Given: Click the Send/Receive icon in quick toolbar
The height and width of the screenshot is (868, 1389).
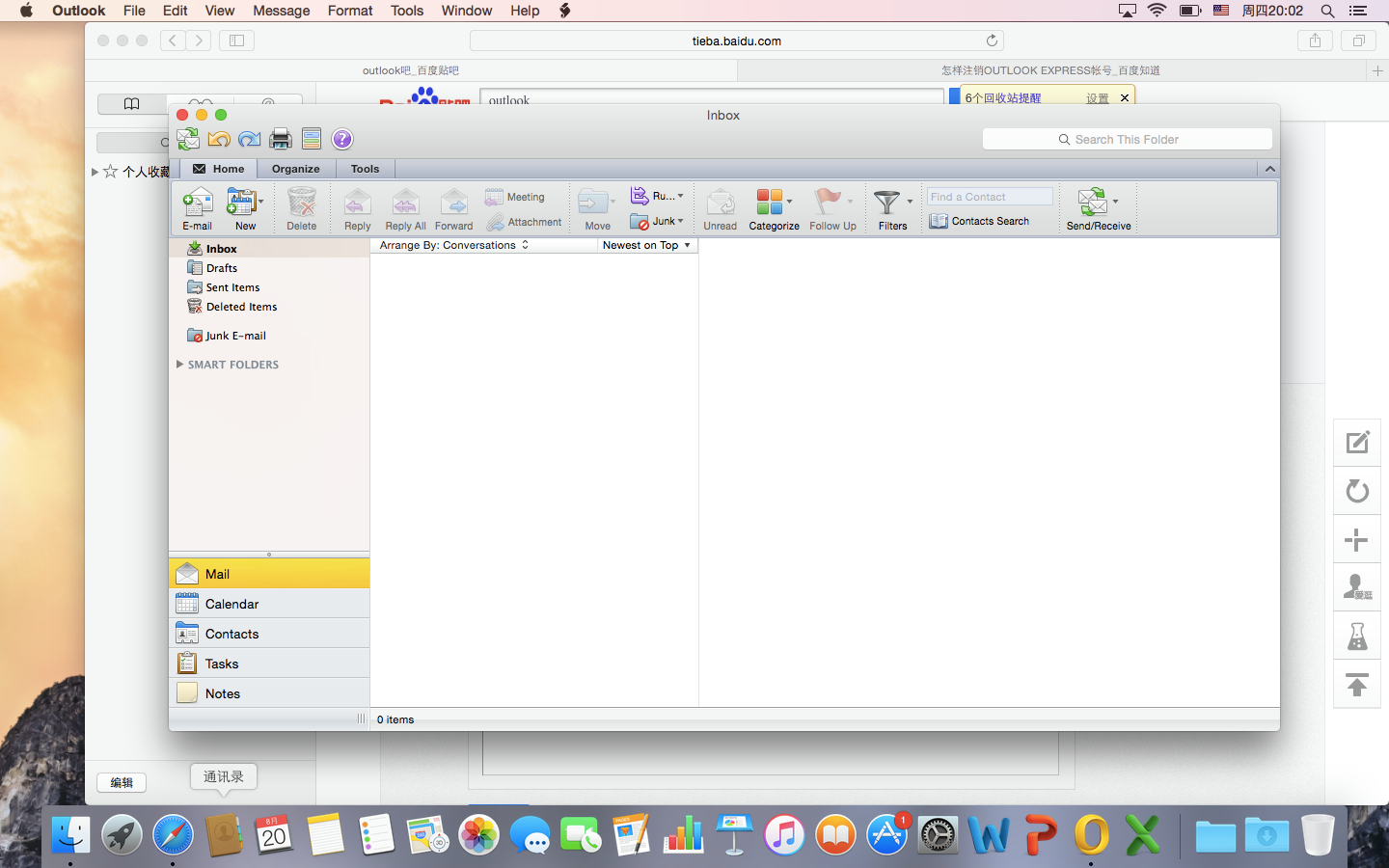Looking at the screenshot, I should point(188,139).
